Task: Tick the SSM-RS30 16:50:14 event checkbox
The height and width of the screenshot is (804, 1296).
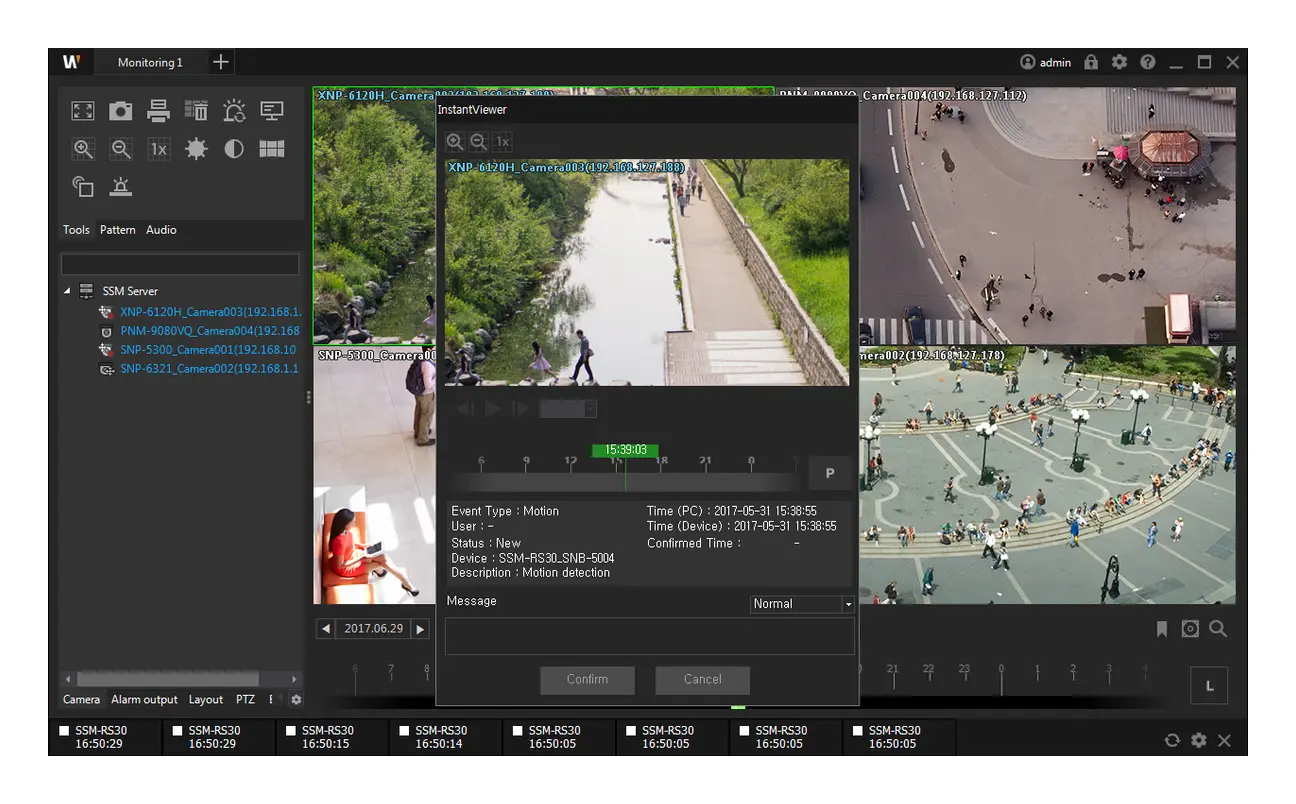Action: [x=406, y=731]
